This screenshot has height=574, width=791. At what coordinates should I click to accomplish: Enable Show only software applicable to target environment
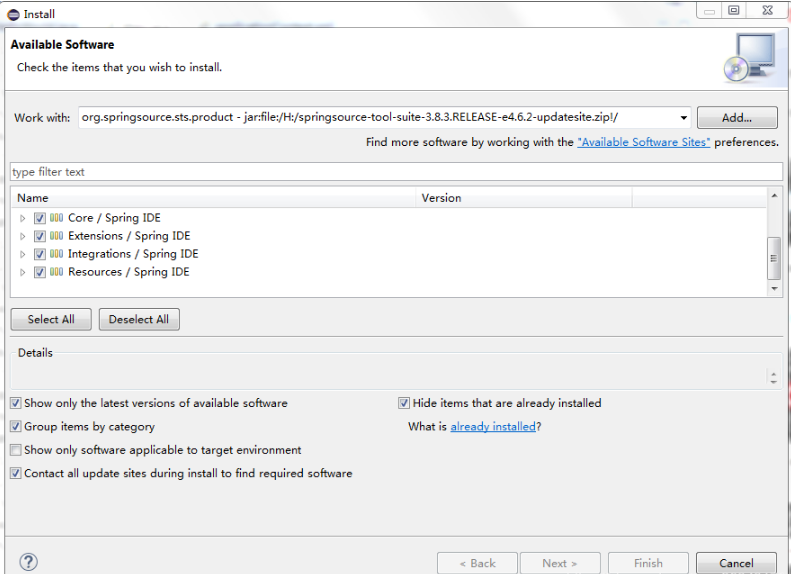point(16,450)
